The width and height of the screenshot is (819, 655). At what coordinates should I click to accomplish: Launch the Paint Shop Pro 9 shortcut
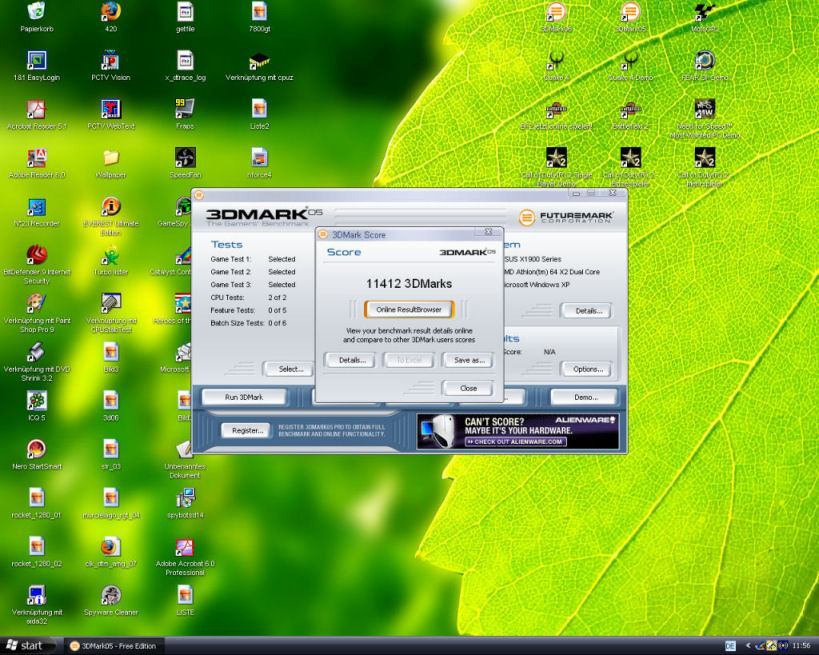pos(37,303)
